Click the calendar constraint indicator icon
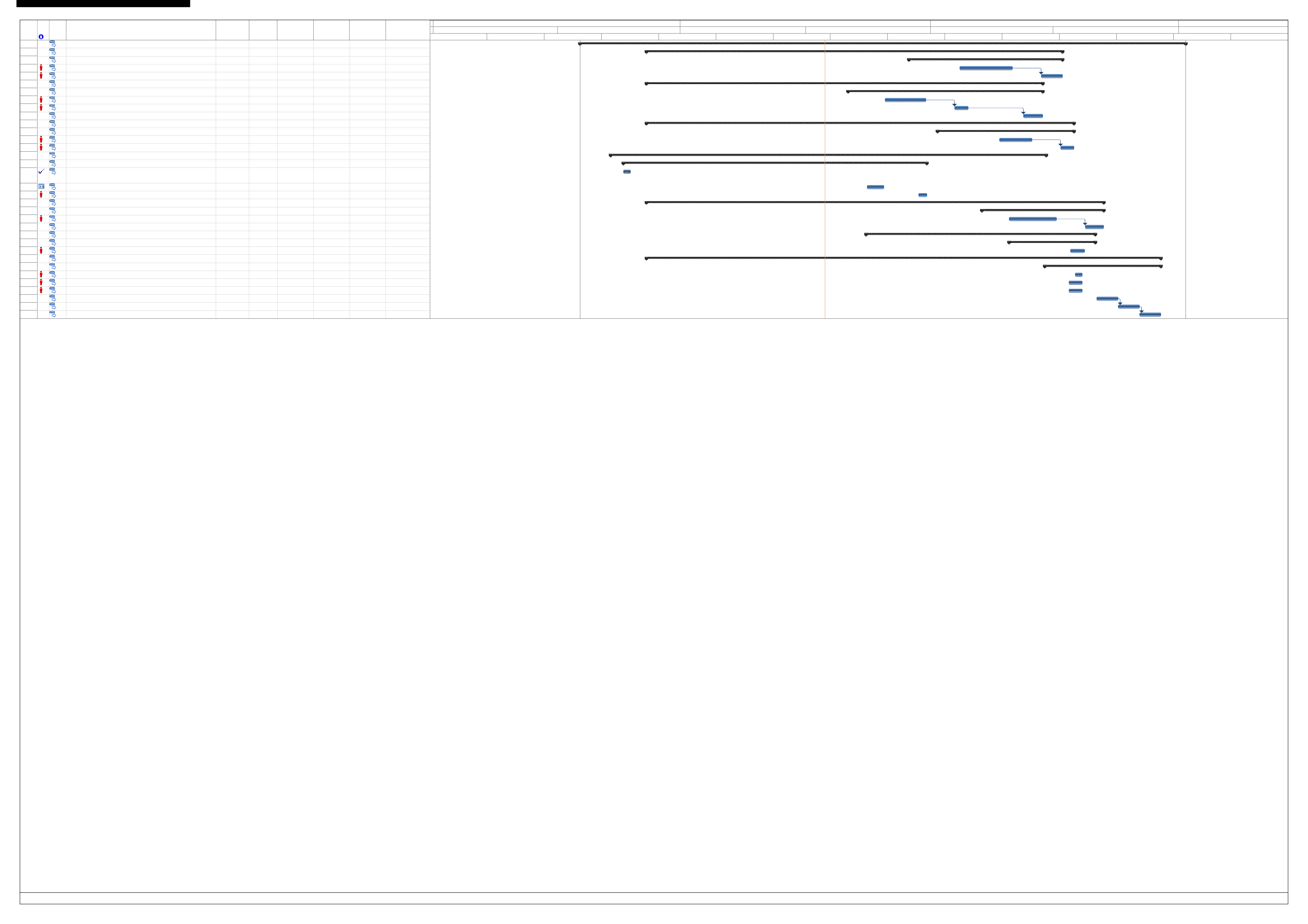 click(41, 186)
